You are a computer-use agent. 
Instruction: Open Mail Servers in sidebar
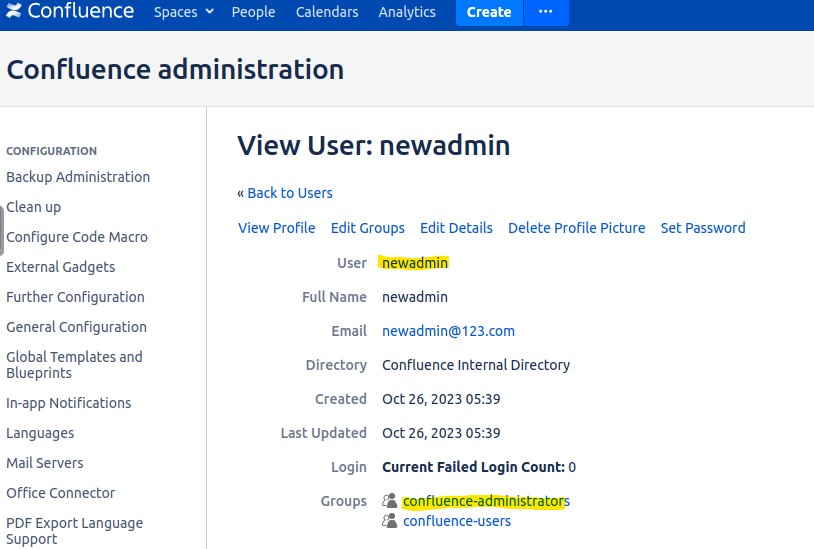pos(45,463)
